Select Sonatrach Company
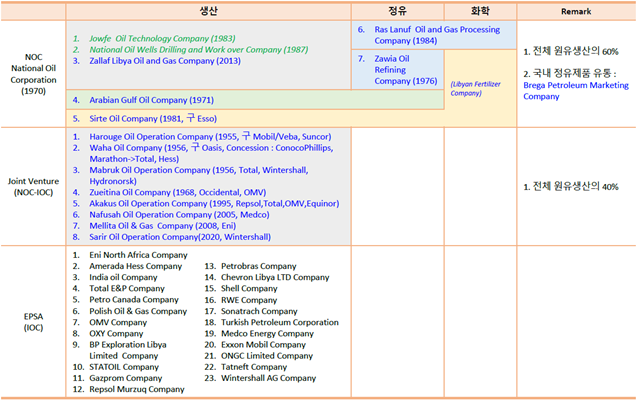Image resolution: width=638 pixels, height=400 pixels. click(259, 311)
